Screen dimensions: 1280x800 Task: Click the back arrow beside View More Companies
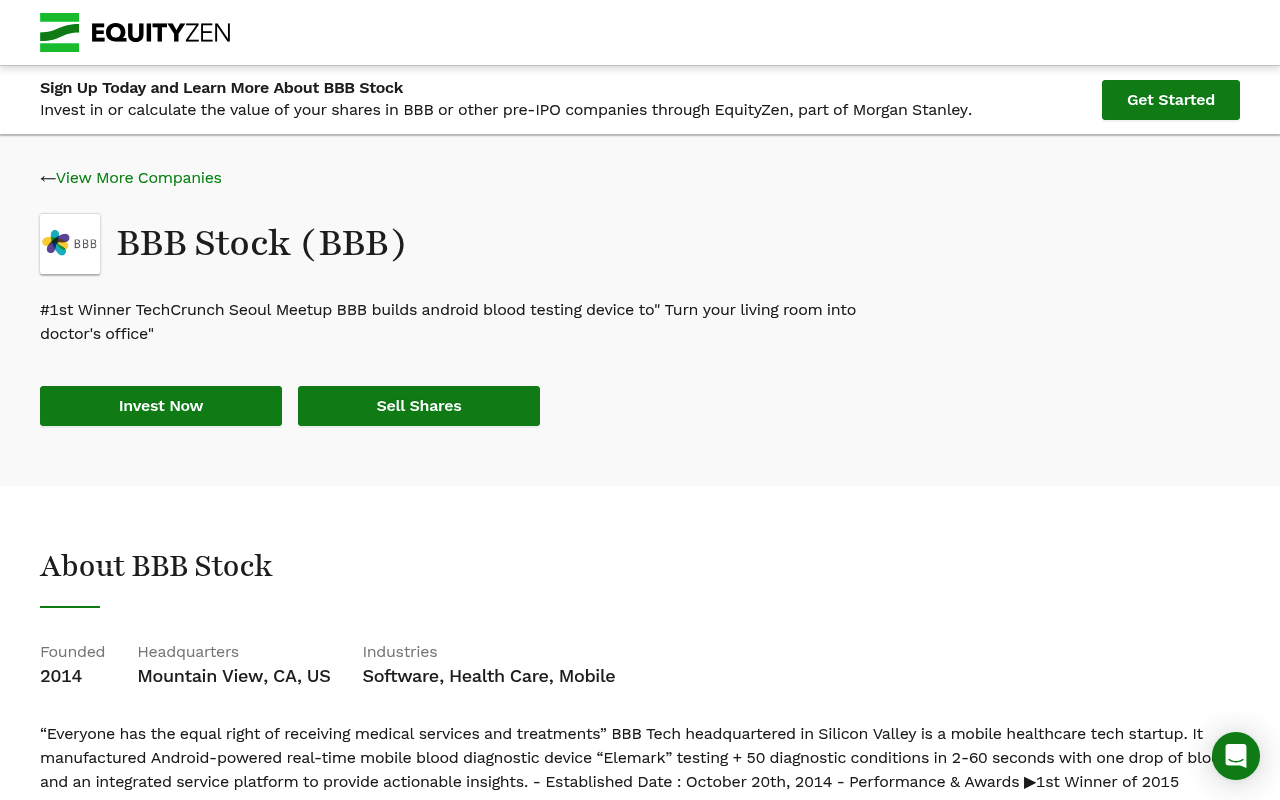48,178
